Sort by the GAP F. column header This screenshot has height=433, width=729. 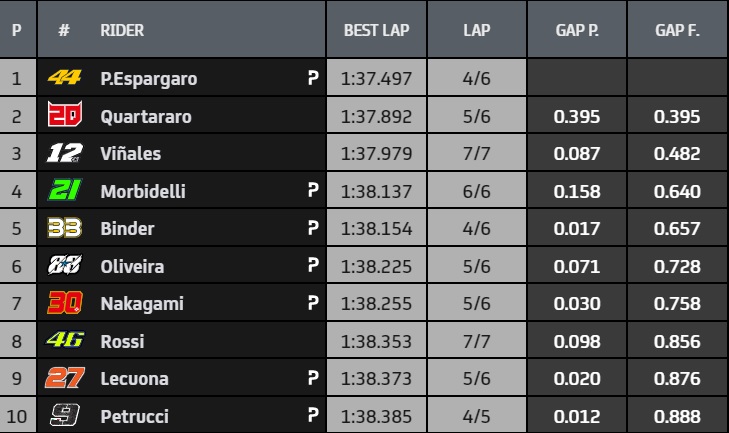point(677,30)
